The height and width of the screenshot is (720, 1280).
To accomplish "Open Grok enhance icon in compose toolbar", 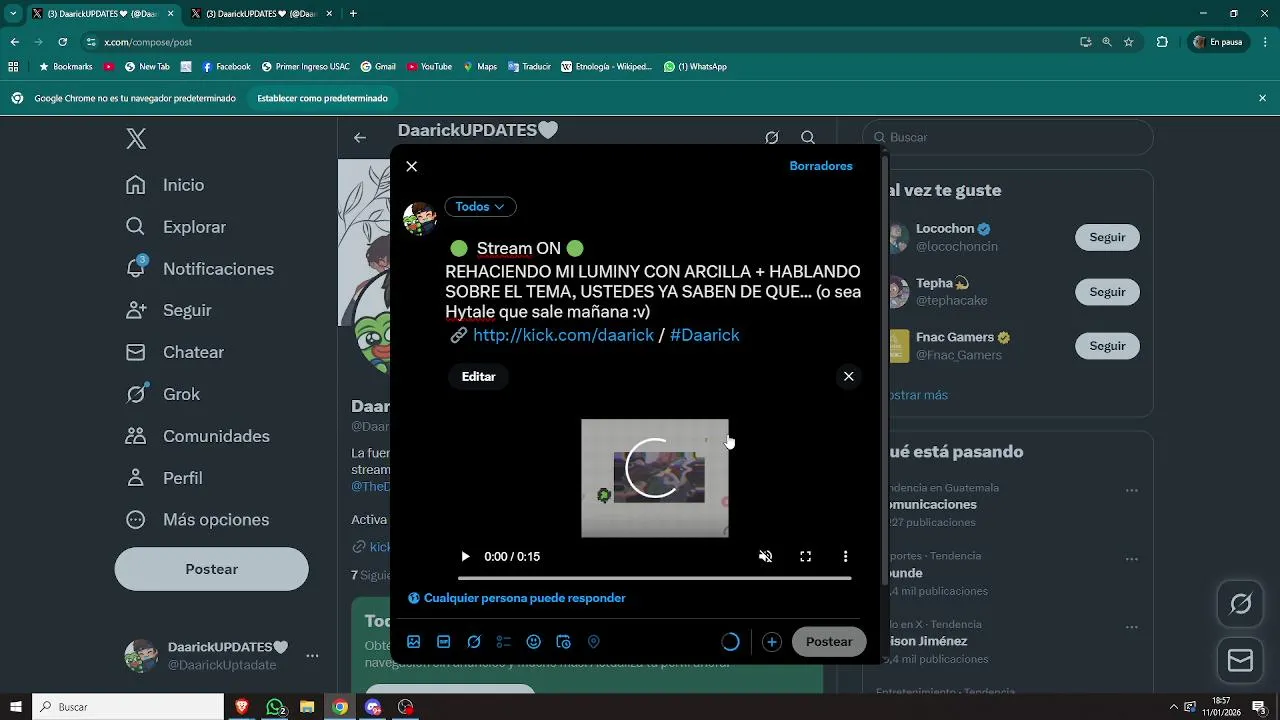I will point(474,642).
